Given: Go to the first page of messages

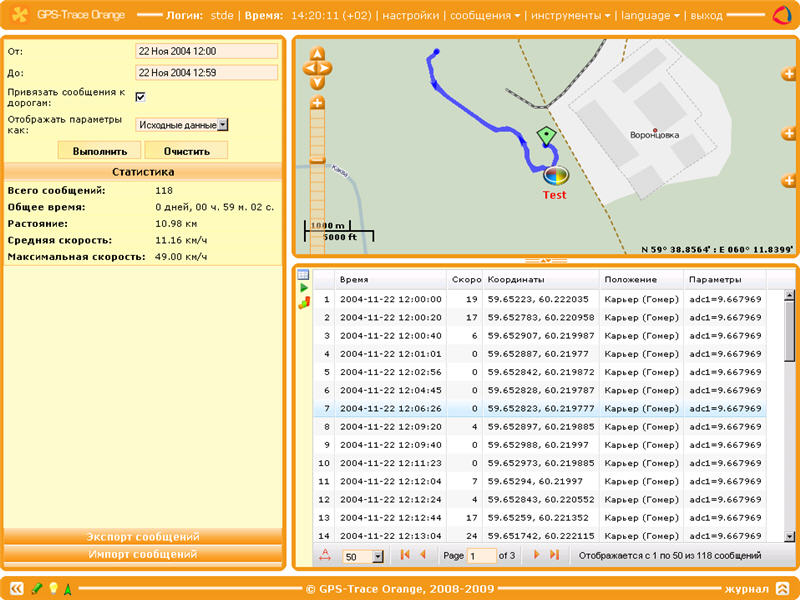Looking at the screenshot, I should 405,555.
